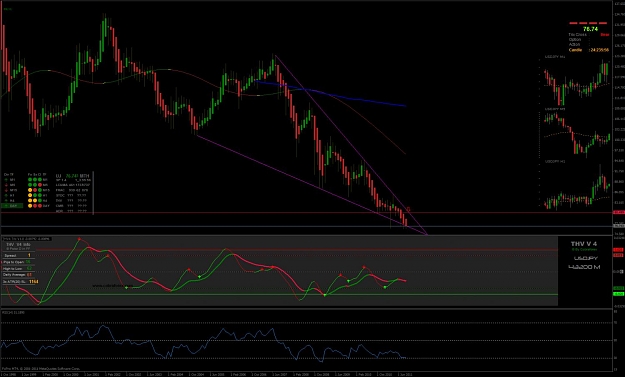Select the M1 timeframe trend arrow
The height and width of the screenshot is (377, 625).
[x=6, y=179]
